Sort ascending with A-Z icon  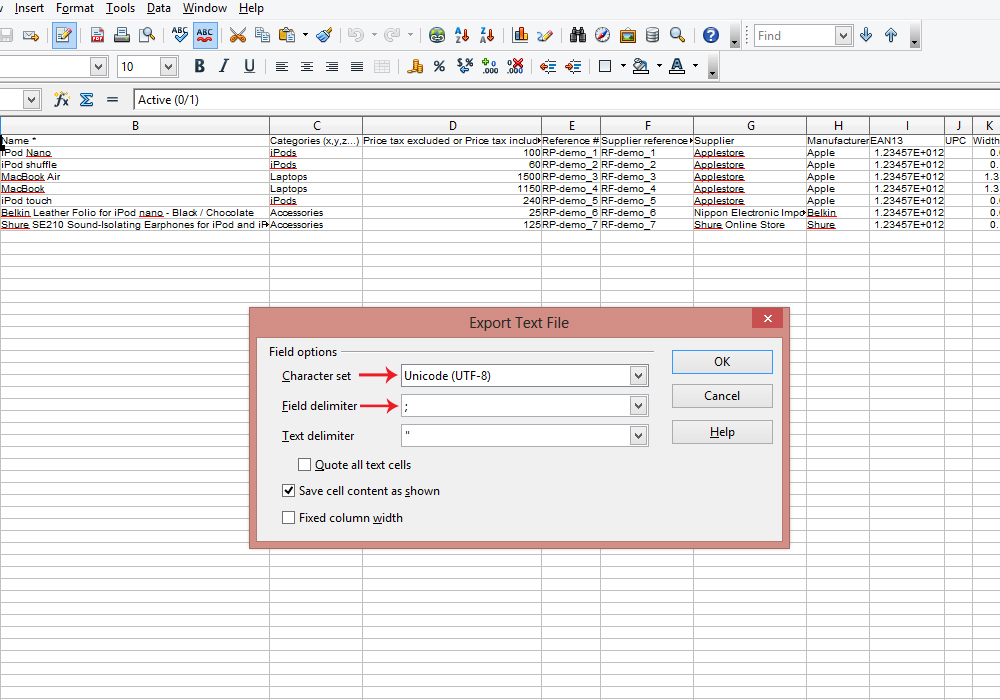coord(462,36)
